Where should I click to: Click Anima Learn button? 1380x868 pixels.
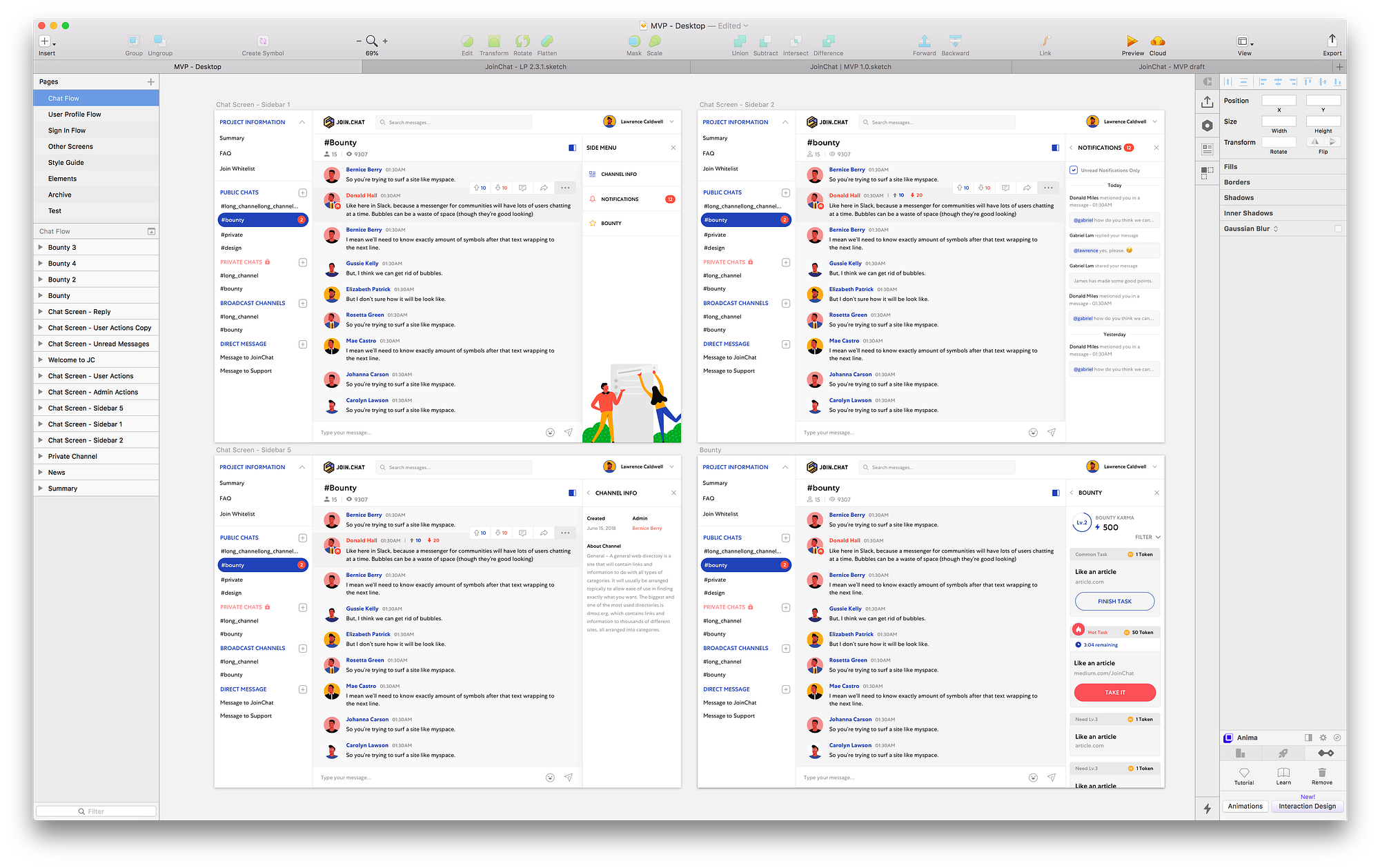click(x=1283, y=776)
